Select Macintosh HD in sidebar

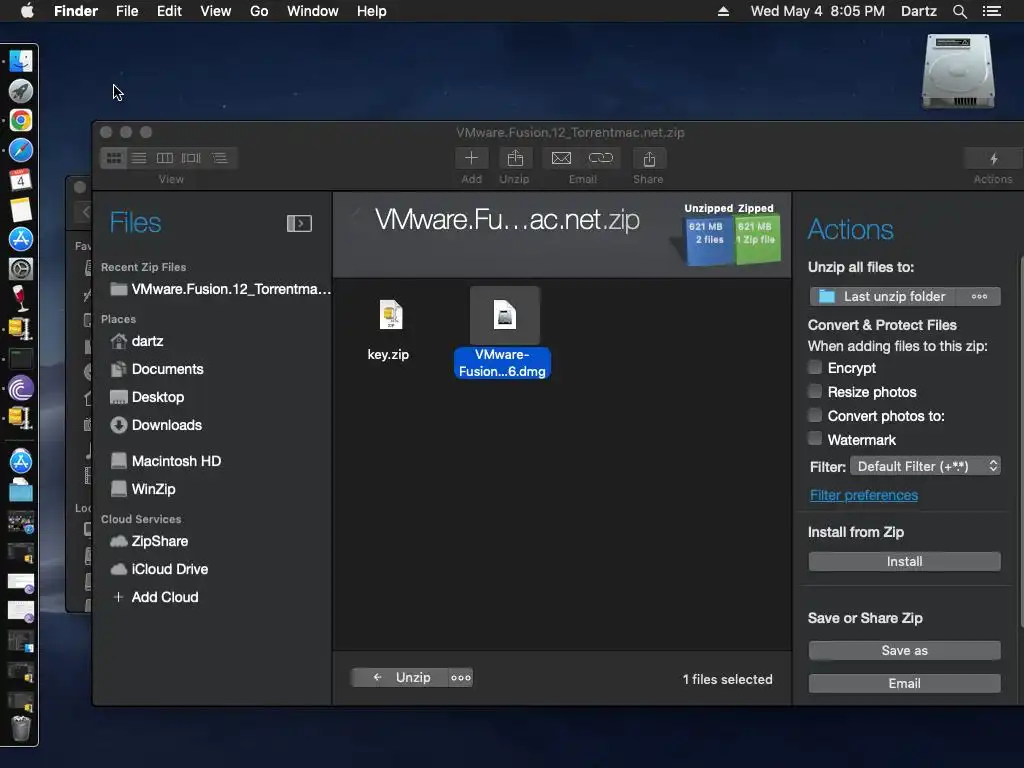[166, 461]
